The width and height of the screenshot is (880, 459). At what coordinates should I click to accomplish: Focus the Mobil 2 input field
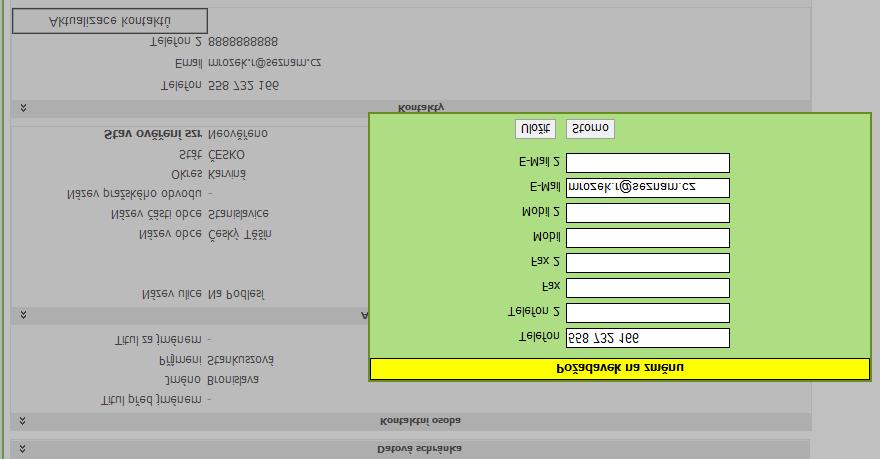tap(648, 213)
